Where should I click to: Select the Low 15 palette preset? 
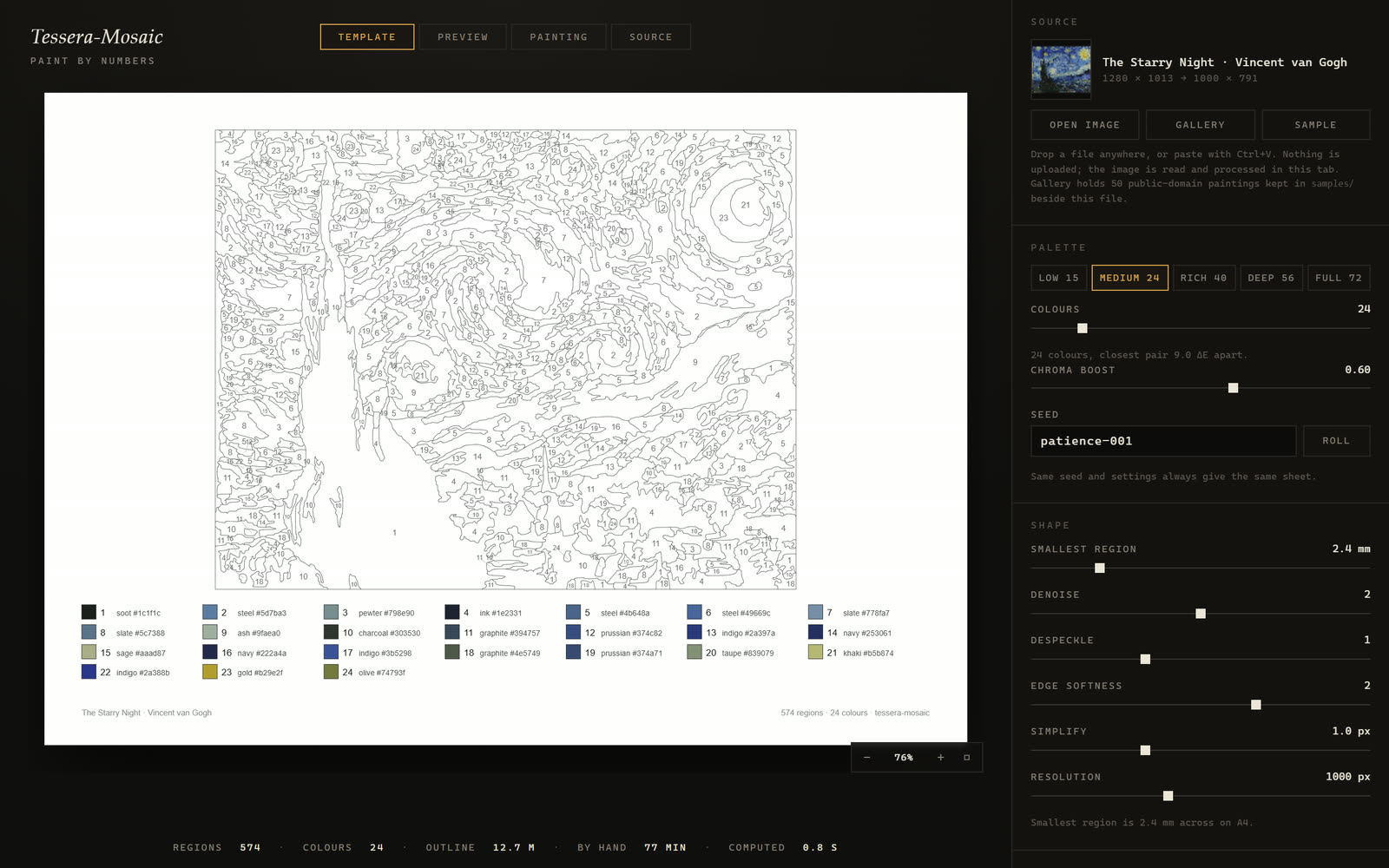click(1059, 278)
